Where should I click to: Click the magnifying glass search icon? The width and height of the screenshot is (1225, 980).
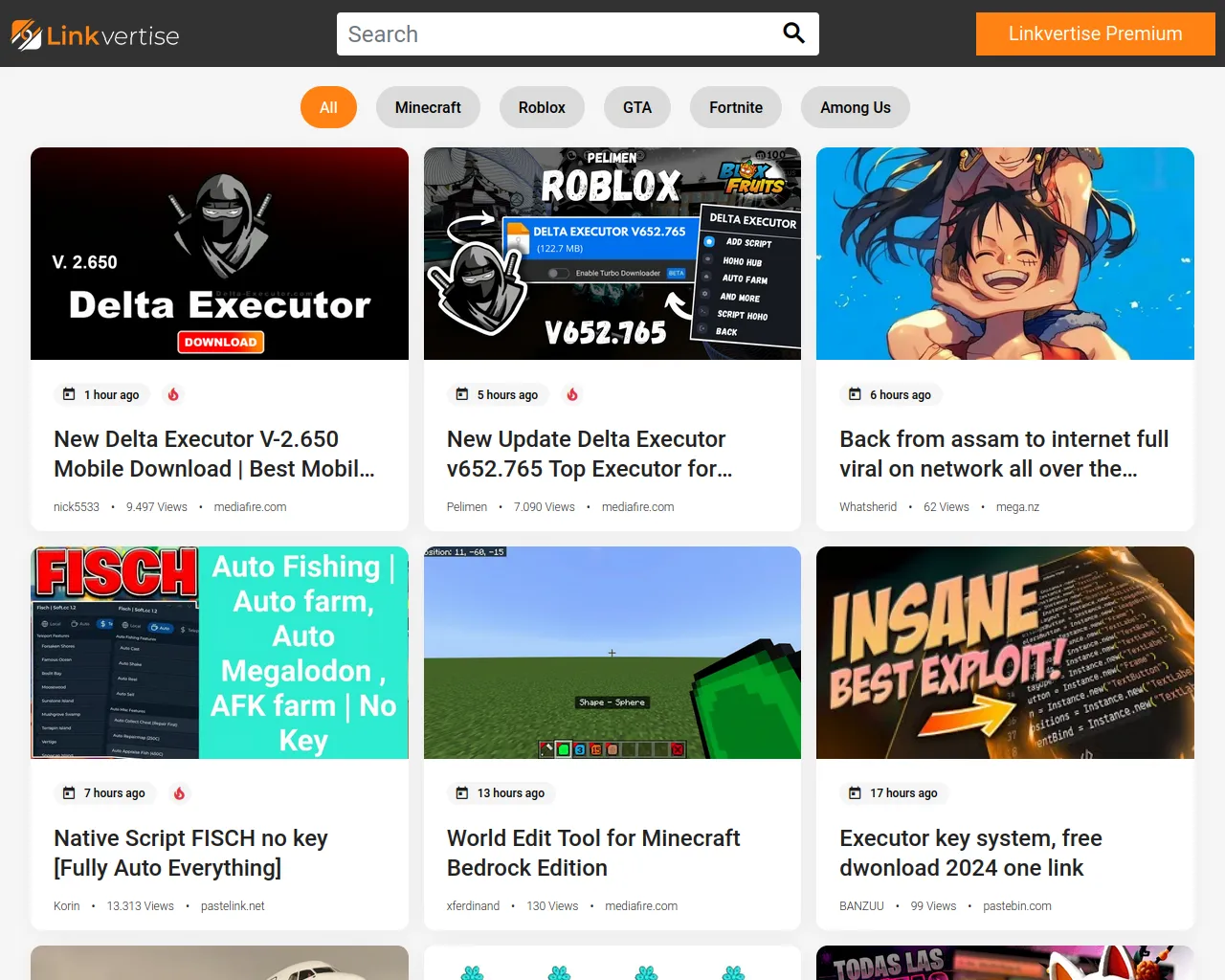793,33
